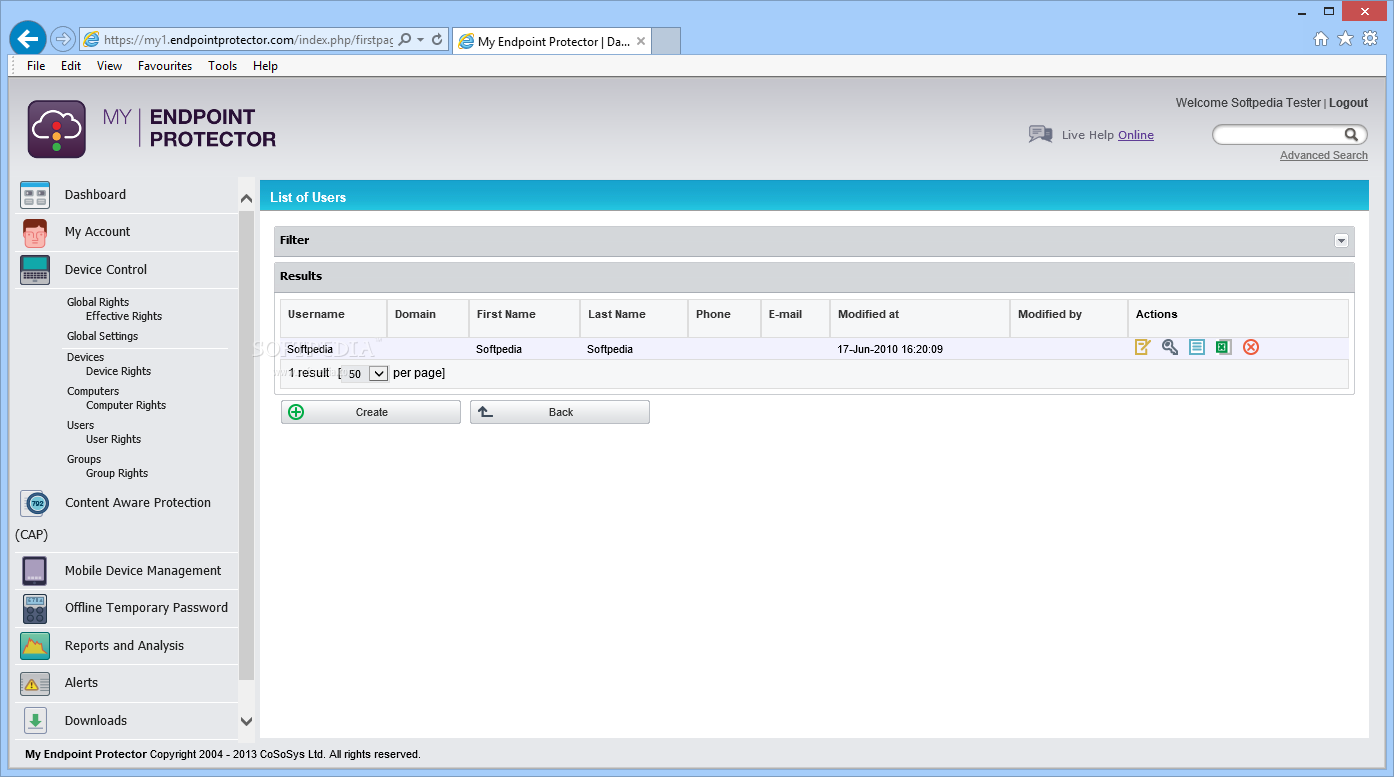Click the My Account face icon
Viewport: 1394px width, 777px height.
point(35,232)
